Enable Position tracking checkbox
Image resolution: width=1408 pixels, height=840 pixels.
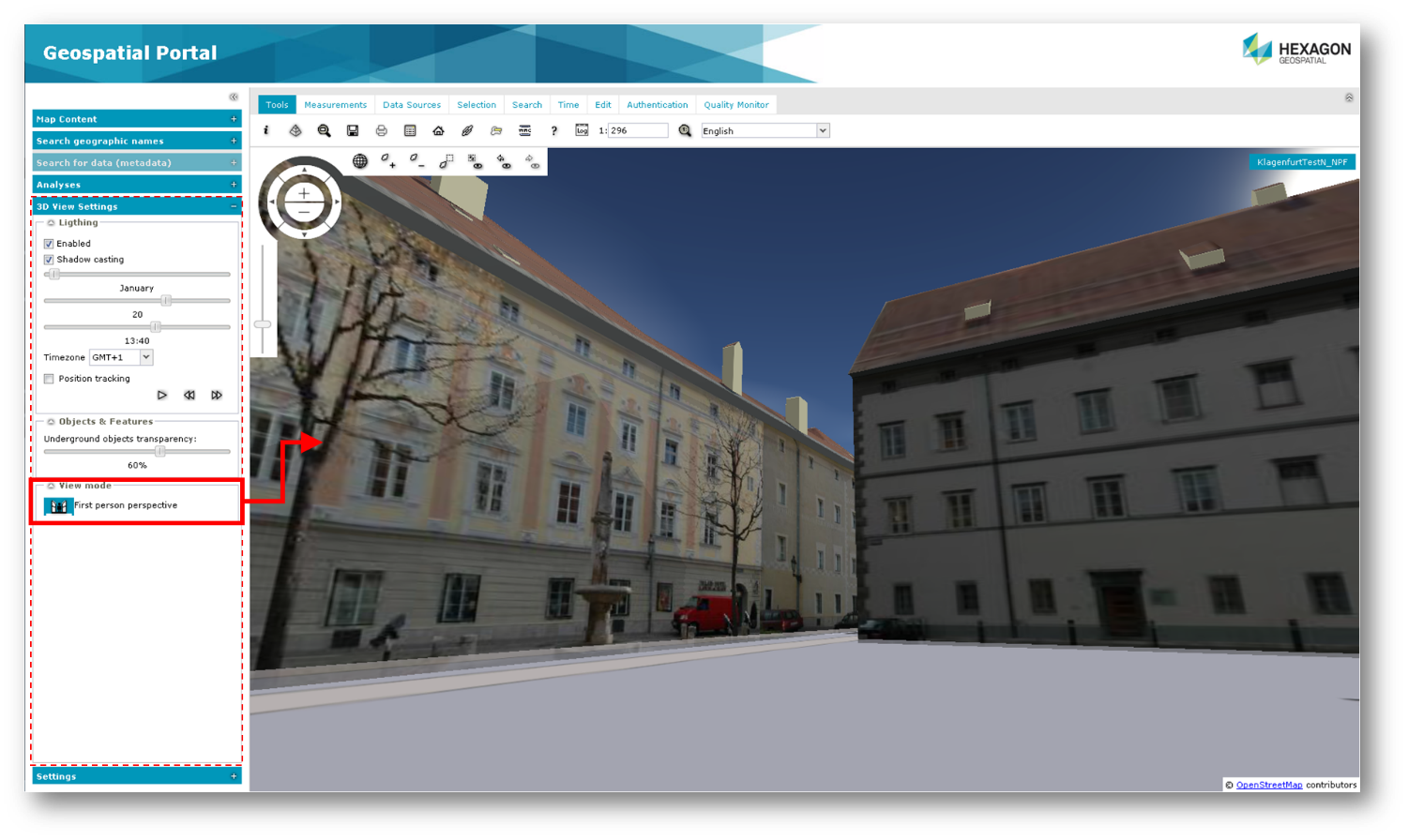coord(49,379)
